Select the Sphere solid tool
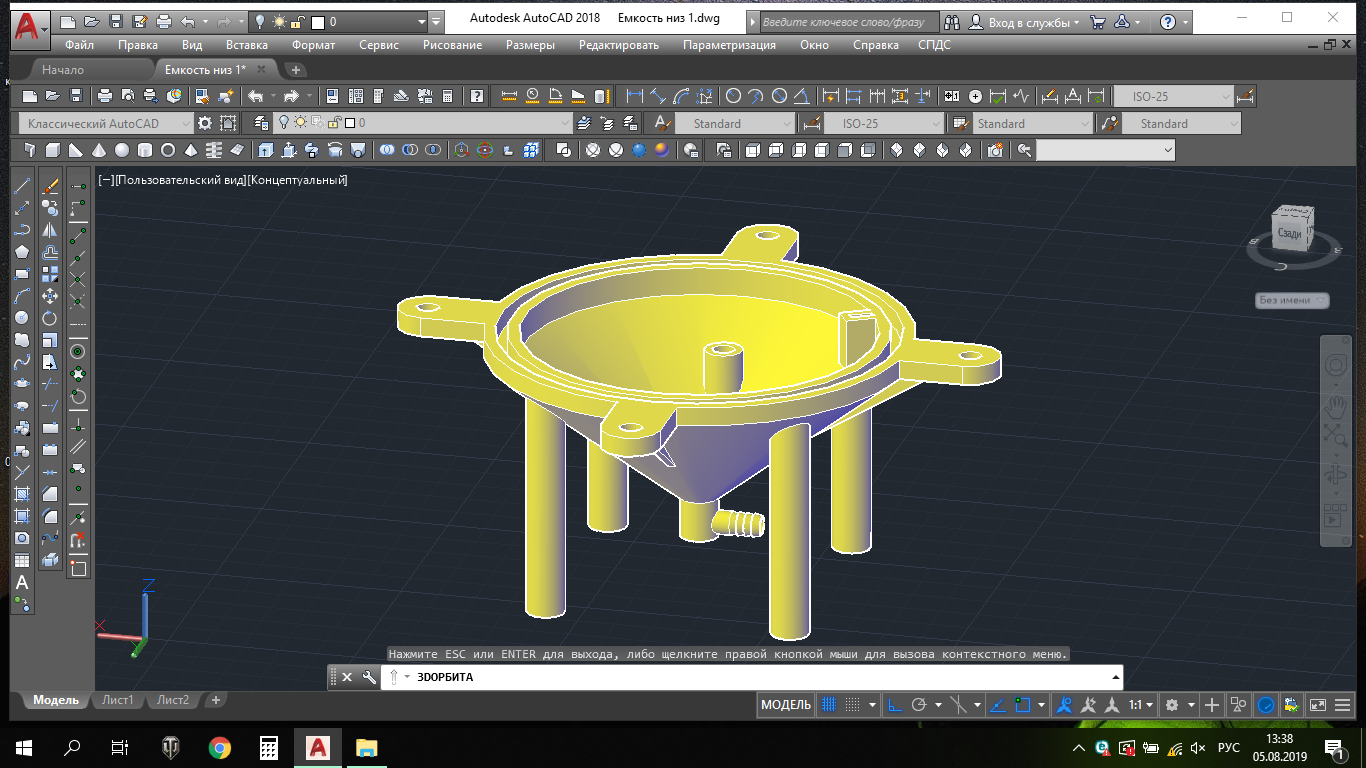 click(122, 150)
